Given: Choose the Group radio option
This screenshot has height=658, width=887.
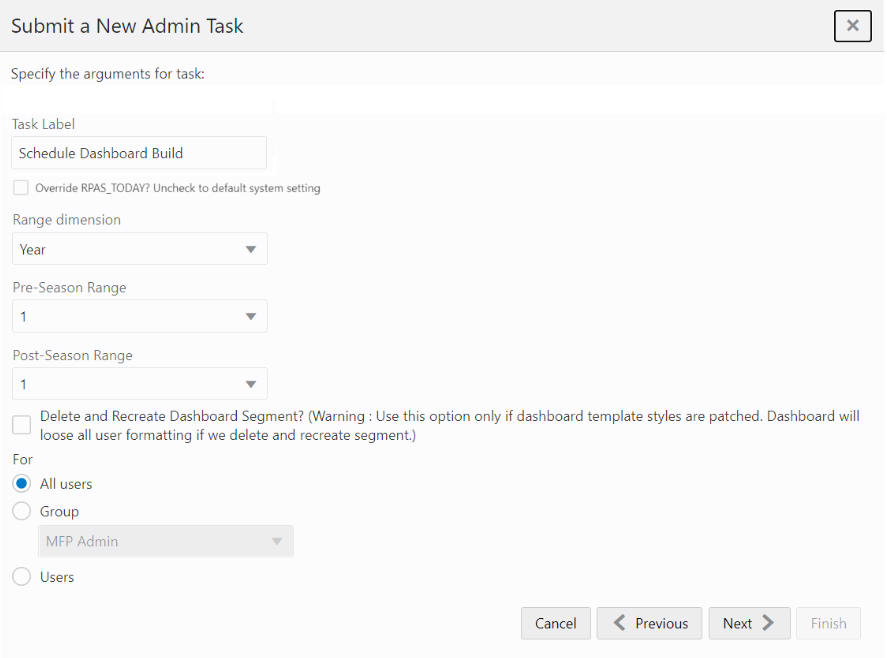Looking at the screenshot, I should [x=21, y=511].
